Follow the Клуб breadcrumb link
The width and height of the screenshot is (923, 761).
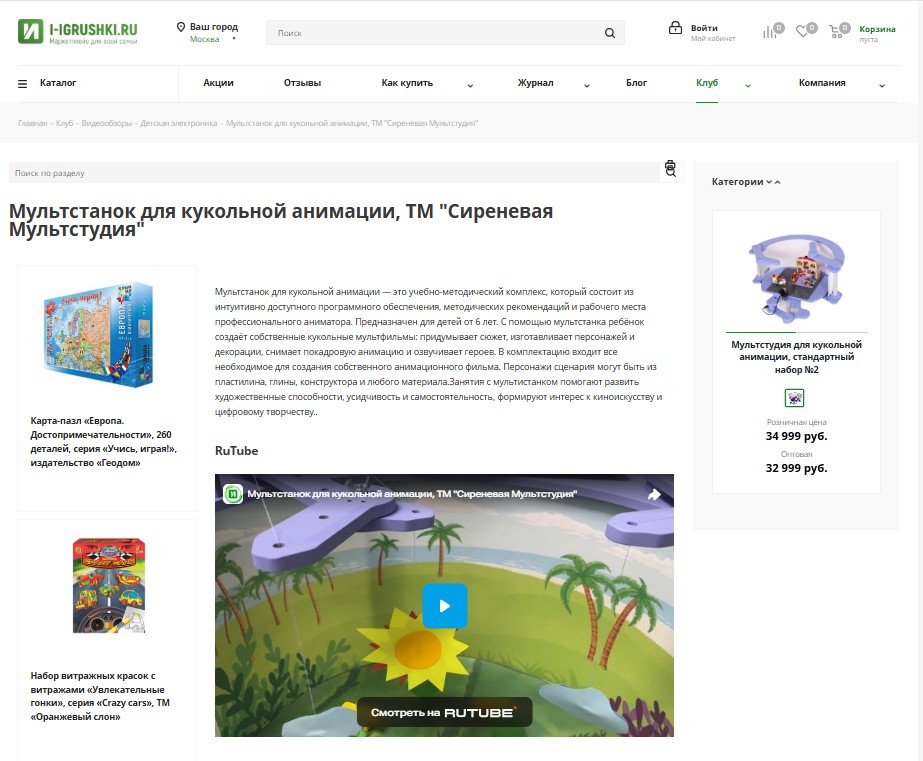(65, 123)
